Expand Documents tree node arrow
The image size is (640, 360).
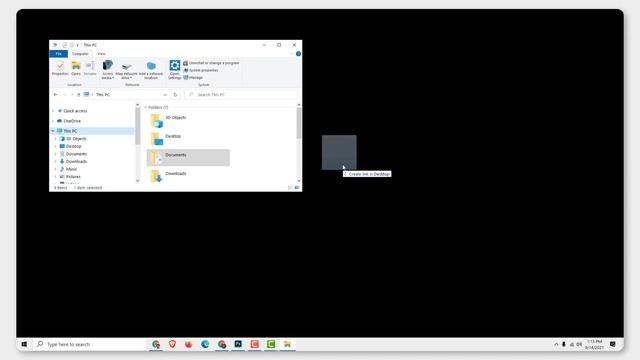56,154
